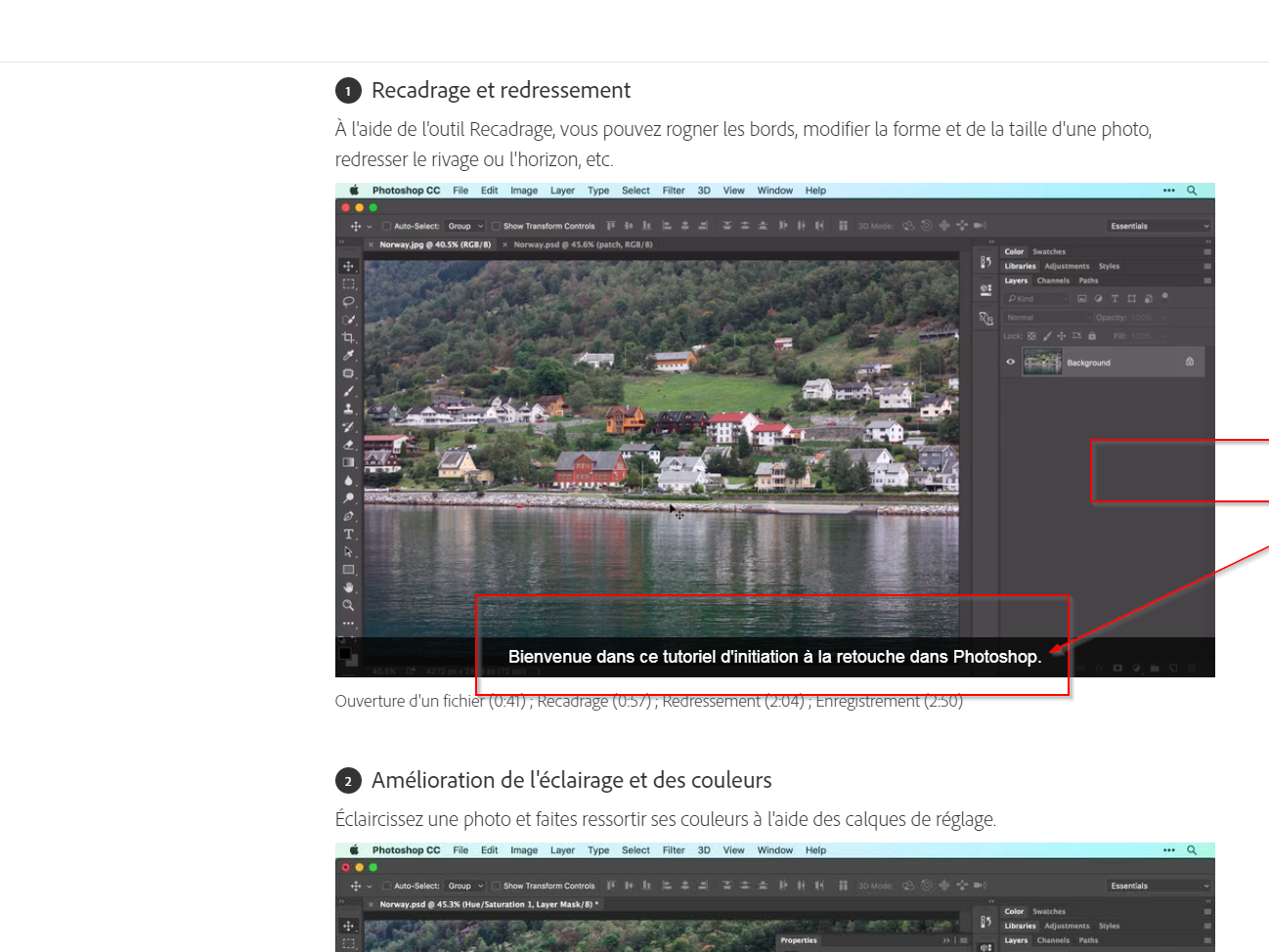The height and width of the screenshot is (952, 1269).
Task: Select the Eyedropper tool in the first video
Action: pos(348,355)
